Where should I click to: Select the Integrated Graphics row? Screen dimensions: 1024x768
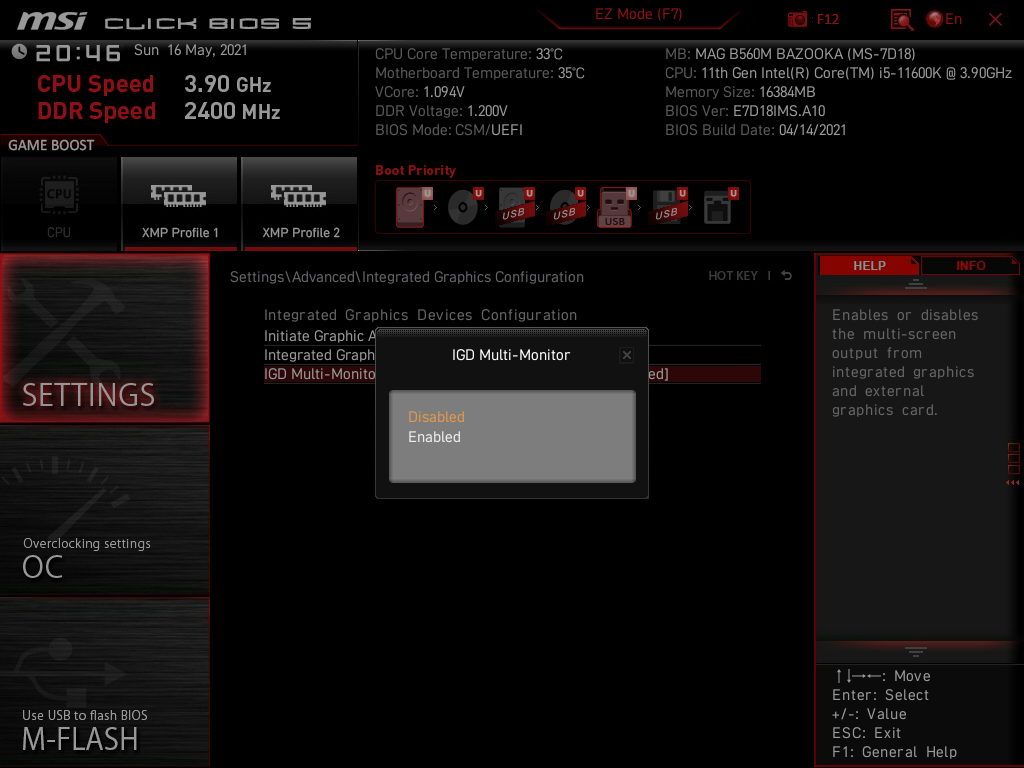pyautogui.click(x=512, y=355)
